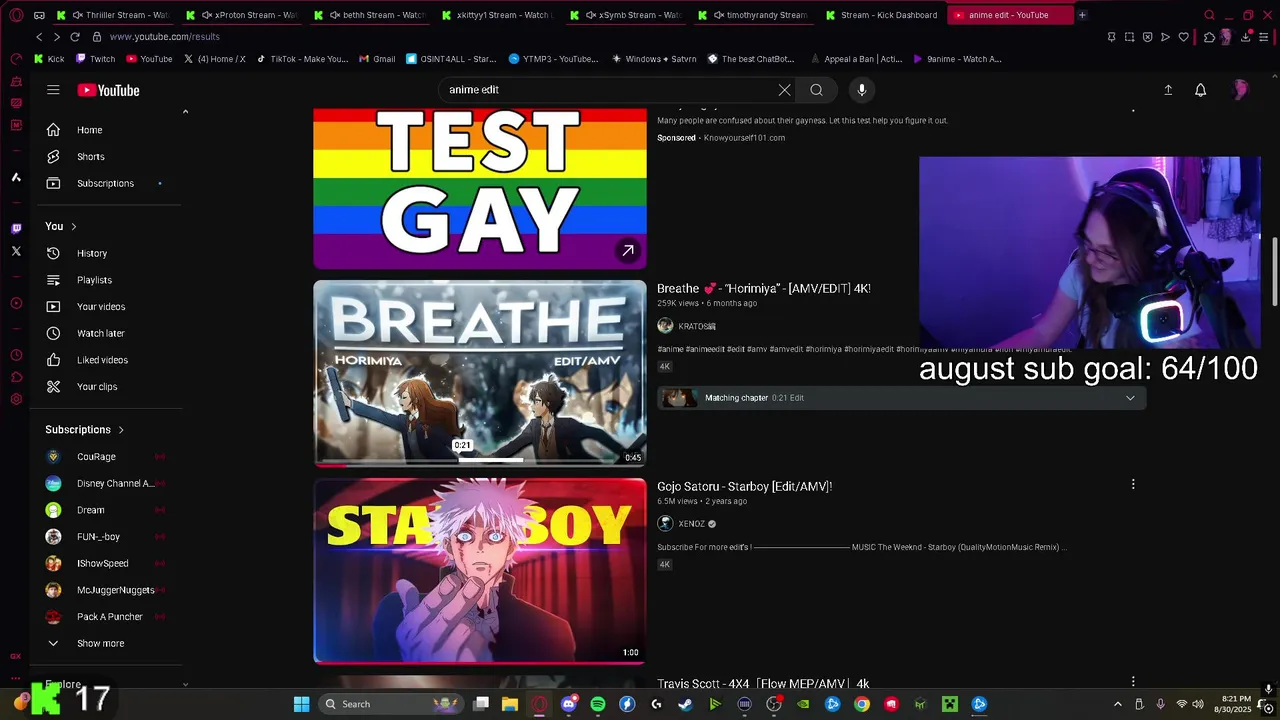
Task: Go back in browser history
Action: [x=39, y=37]
